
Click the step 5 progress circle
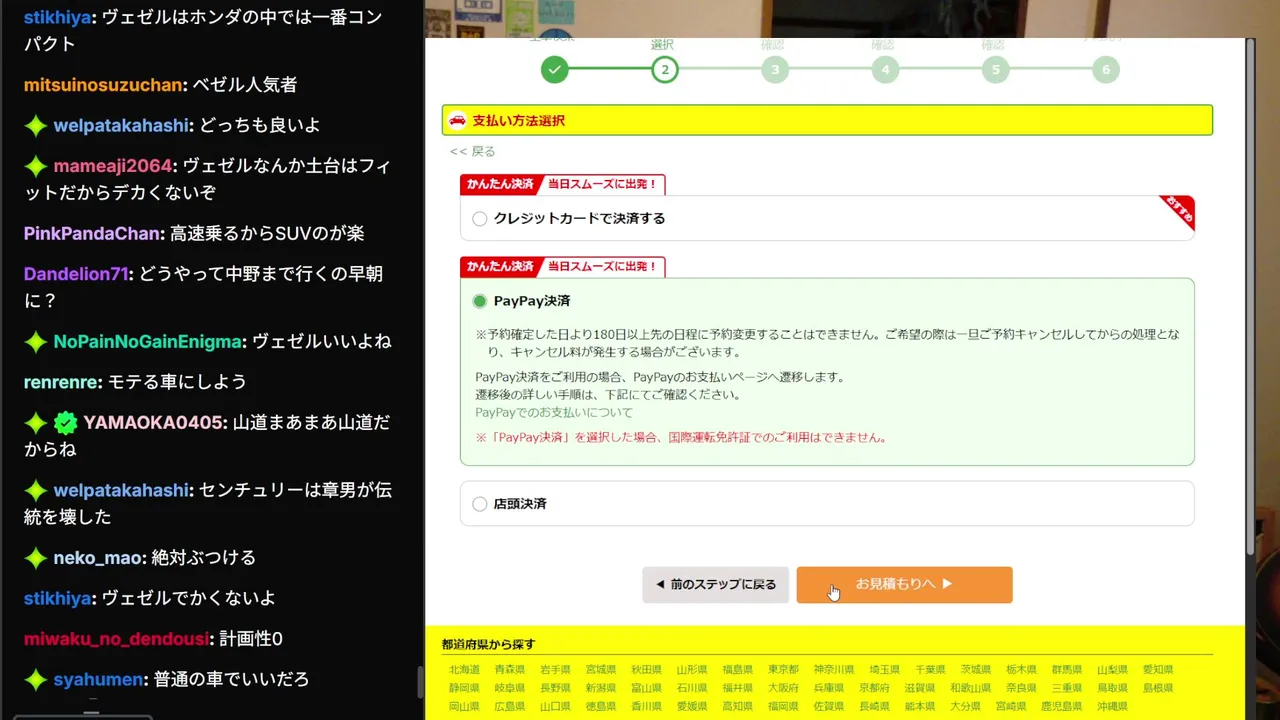tap(995, 70)
